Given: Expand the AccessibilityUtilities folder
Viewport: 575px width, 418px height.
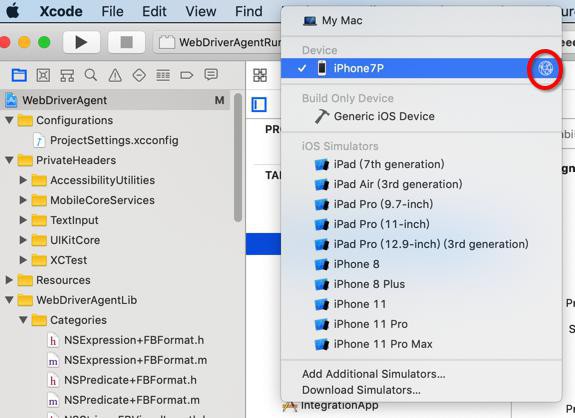Looking at the screenshot, I should coord(23,180).
